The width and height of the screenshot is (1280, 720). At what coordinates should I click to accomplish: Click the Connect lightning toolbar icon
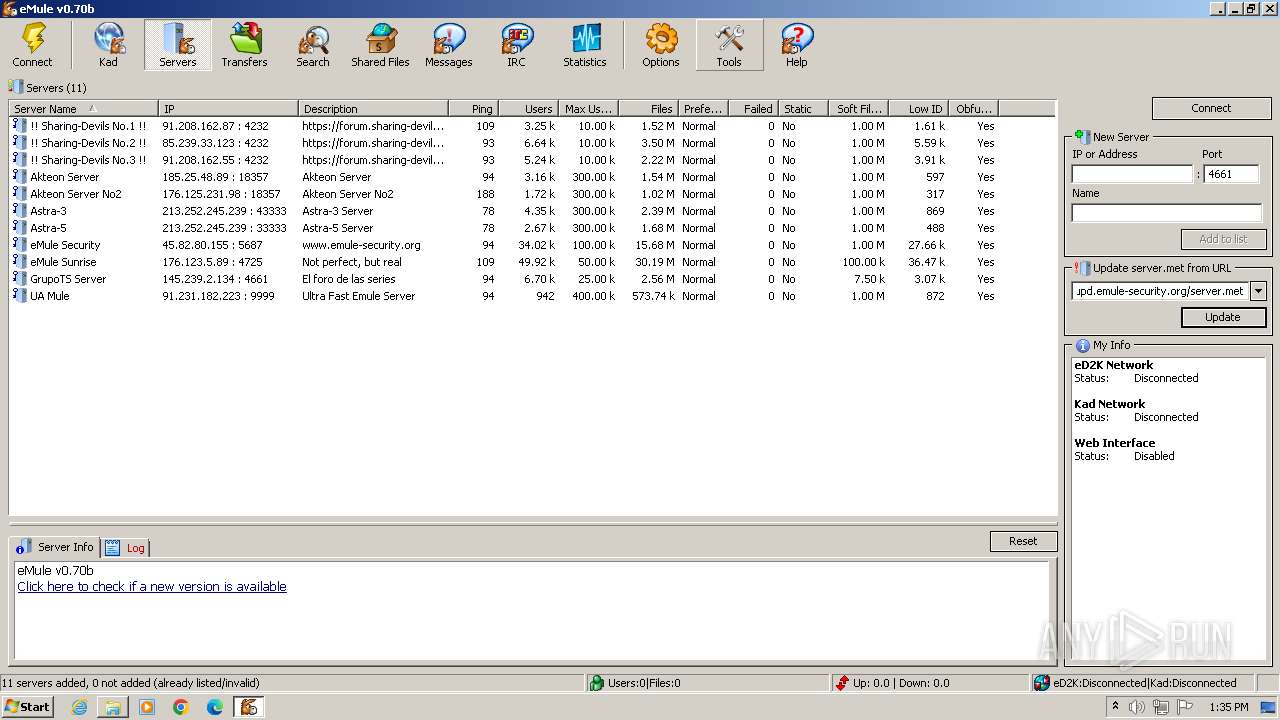pyautogui.click(x=33, y=46)
